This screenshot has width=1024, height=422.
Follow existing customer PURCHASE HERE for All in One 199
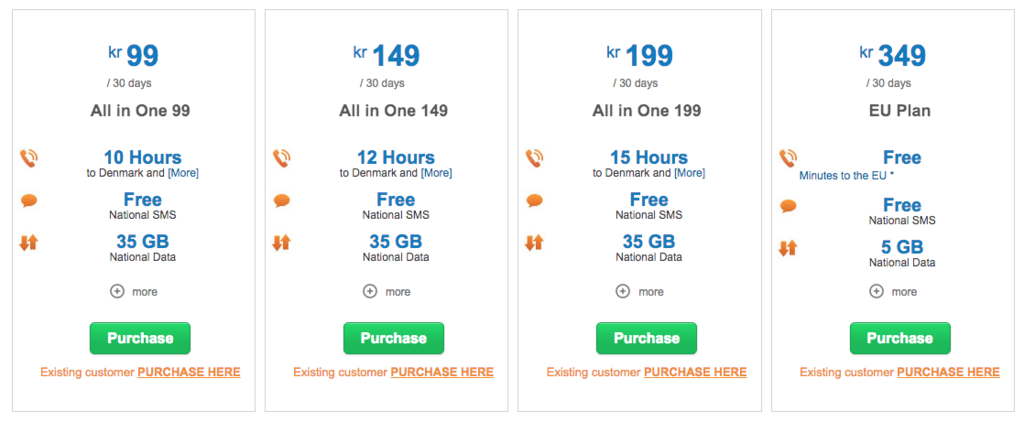click(695, 372)
